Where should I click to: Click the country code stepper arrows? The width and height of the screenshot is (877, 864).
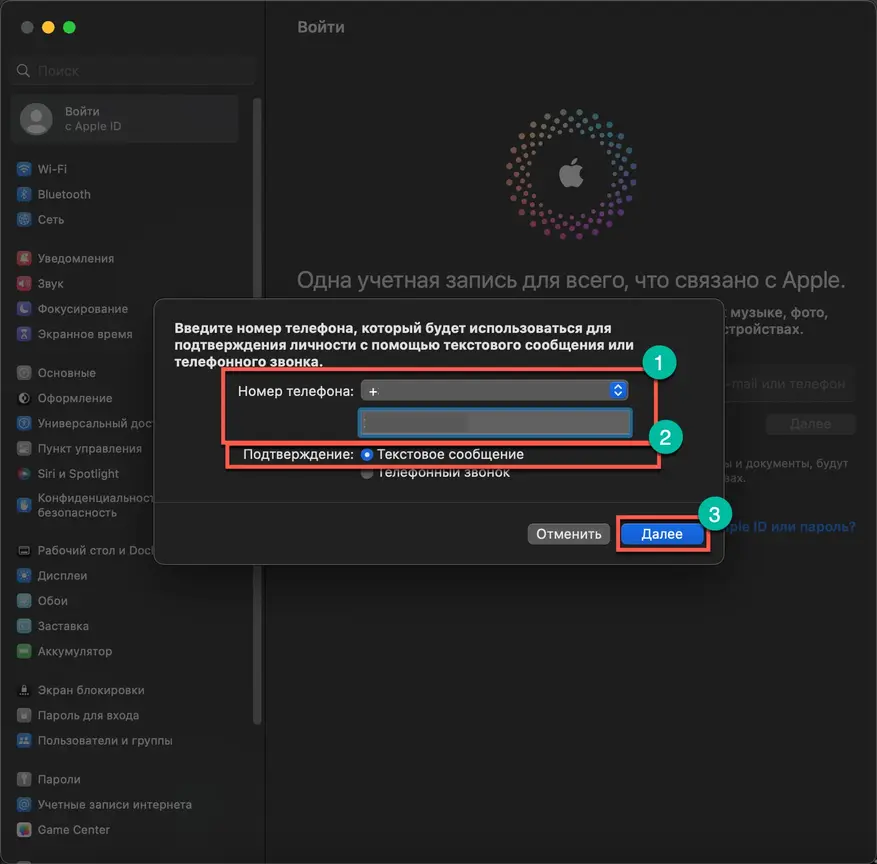point(617,390)
